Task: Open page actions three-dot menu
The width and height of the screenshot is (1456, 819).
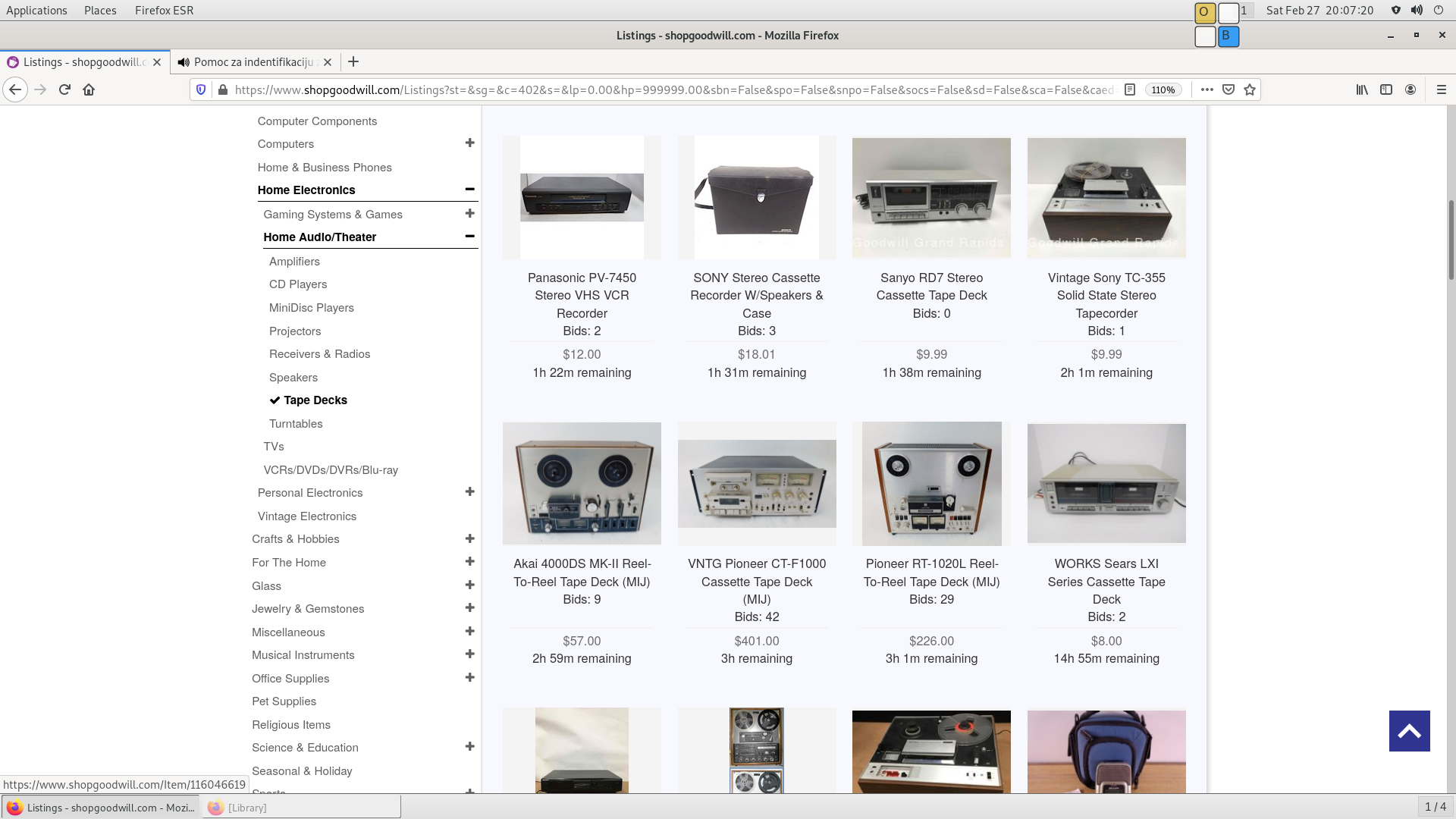Action: click(1207, 89)
